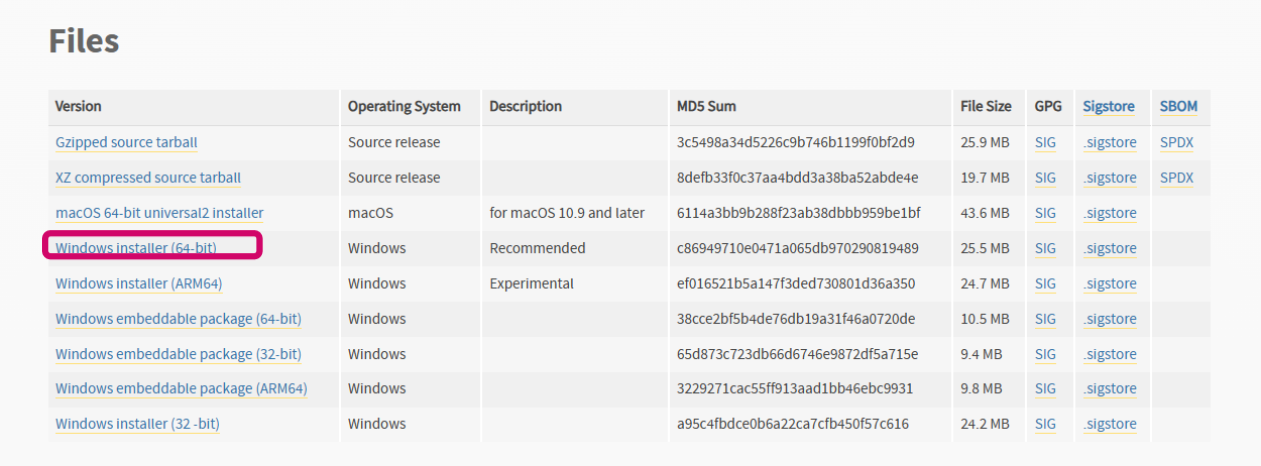Screen dimensions: 1261x466
Task: Download Windows installer (64-bit)
Action: 136,248
